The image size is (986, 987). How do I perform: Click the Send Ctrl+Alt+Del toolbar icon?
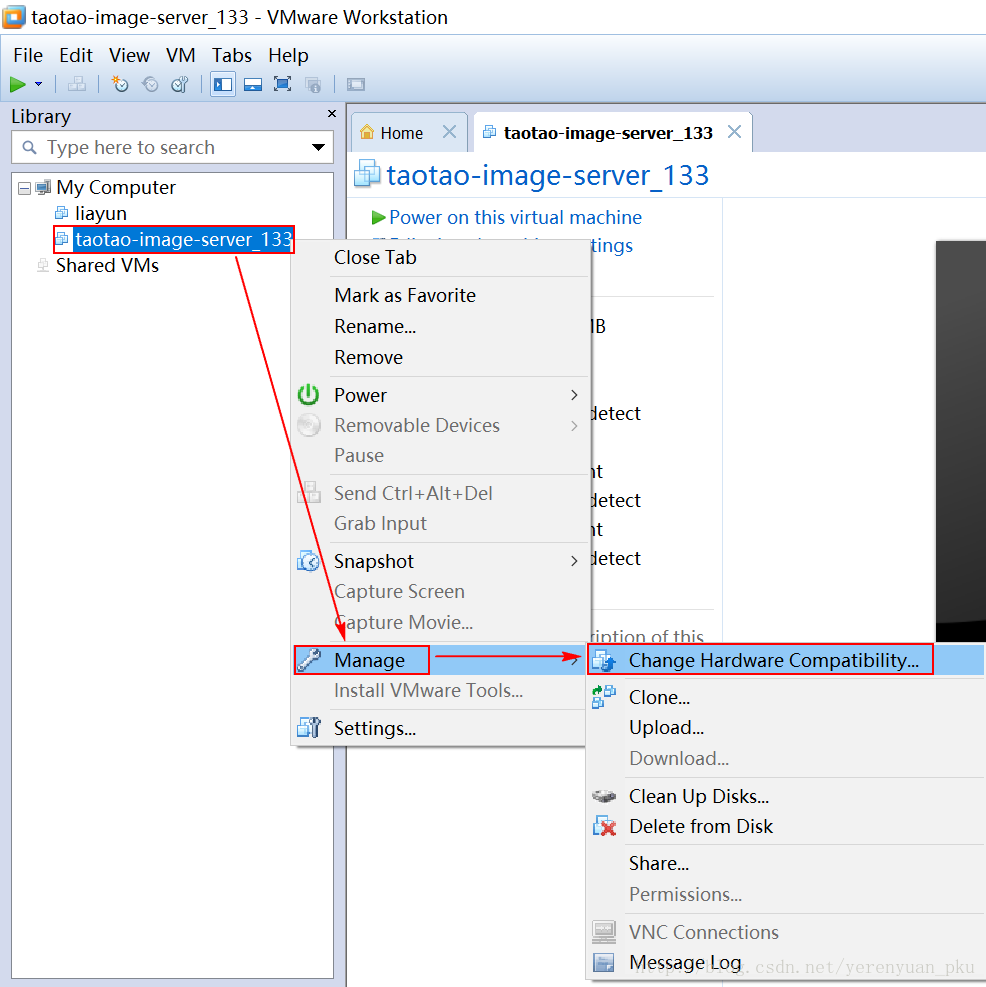[x=77, y=84]
